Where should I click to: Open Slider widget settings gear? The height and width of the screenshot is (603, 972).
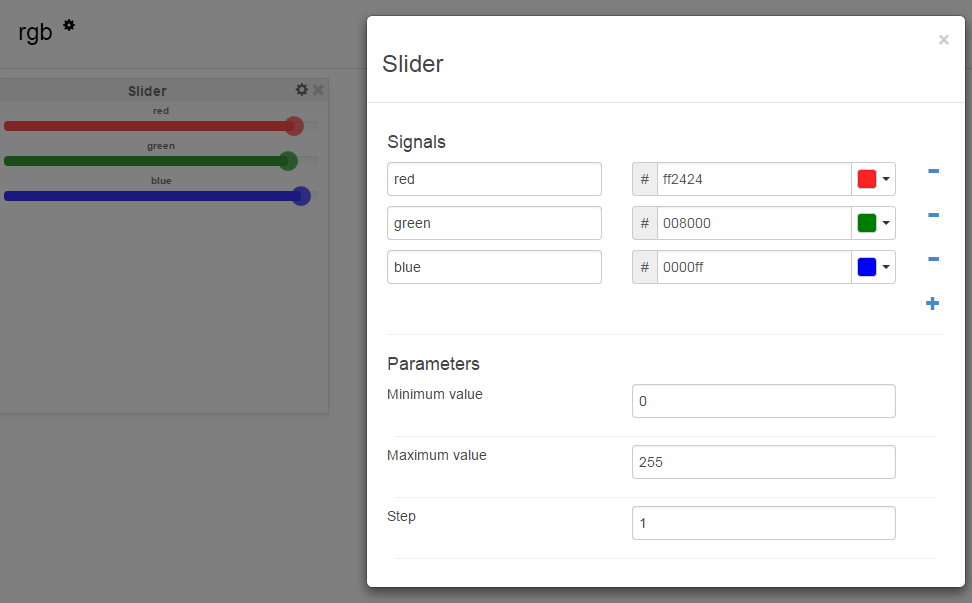(x=301, y=90)
